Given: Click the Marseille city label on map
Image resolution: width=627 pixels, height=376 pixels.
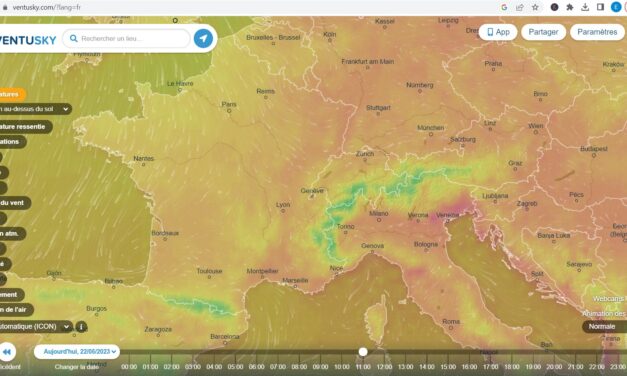Looking at the screenshot, I should [x=295, y=280].
